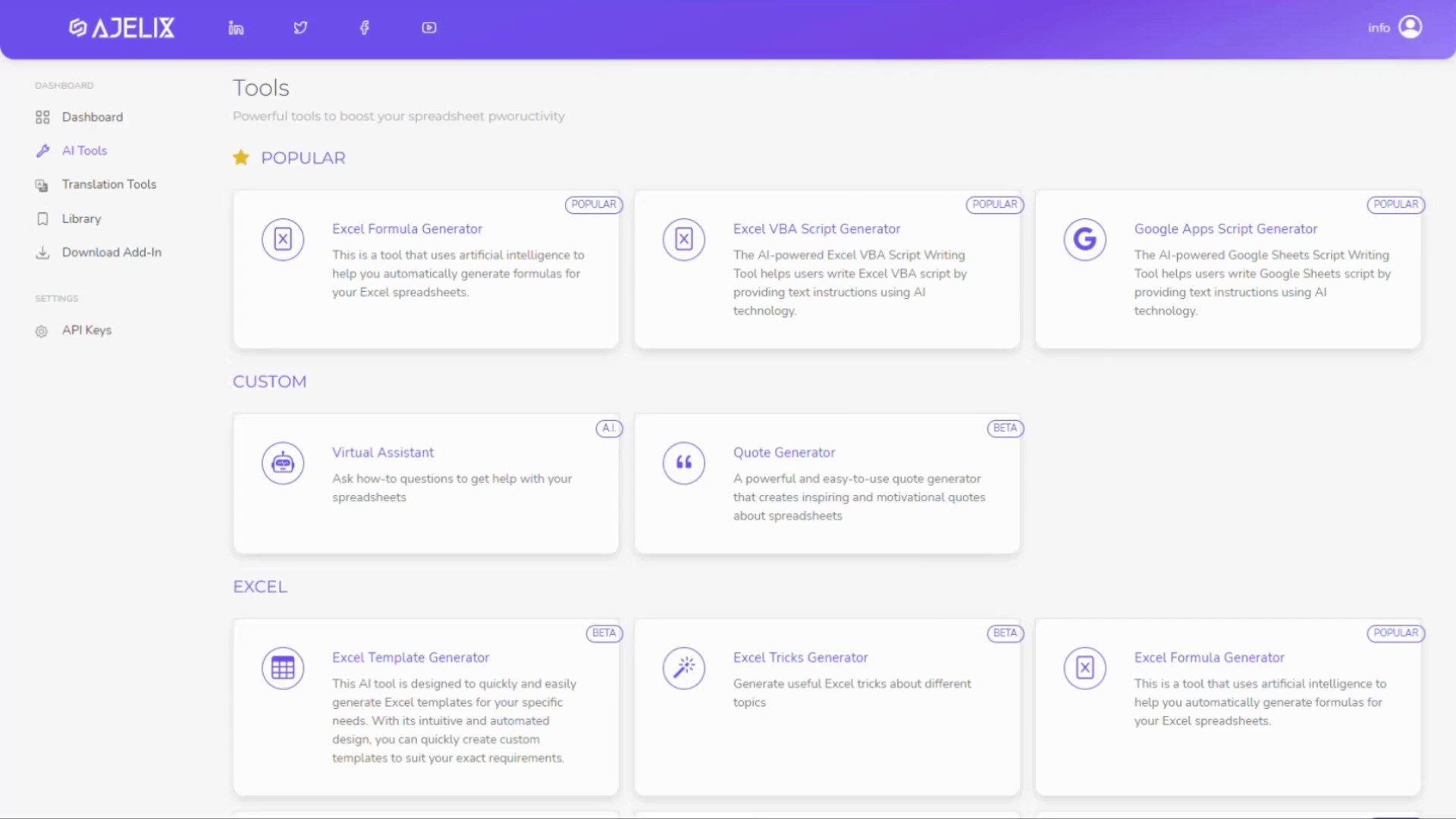Click the yellow star icon beside Popular

point(241,158)
